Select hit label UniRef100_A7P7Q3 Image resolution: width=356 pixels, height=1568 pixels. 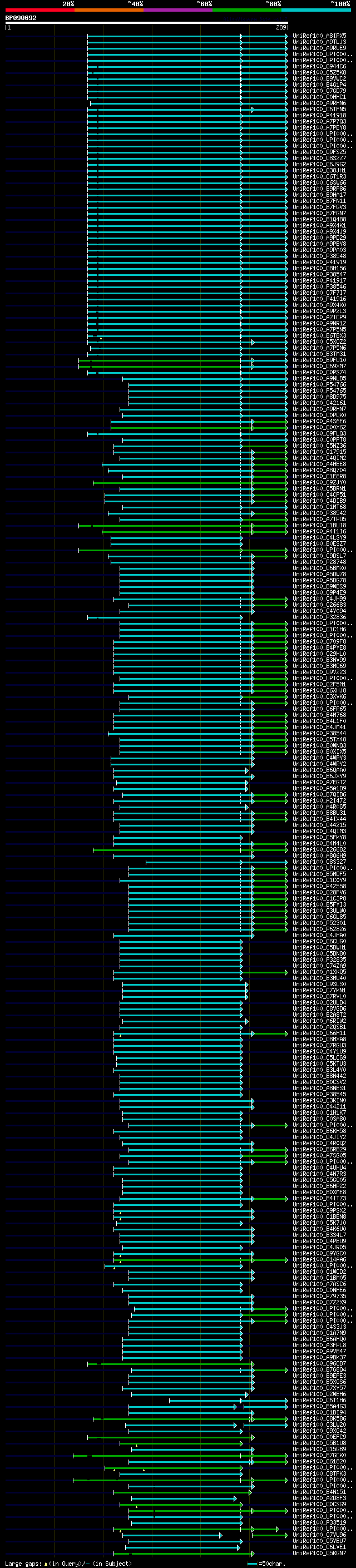pos(319,122)
